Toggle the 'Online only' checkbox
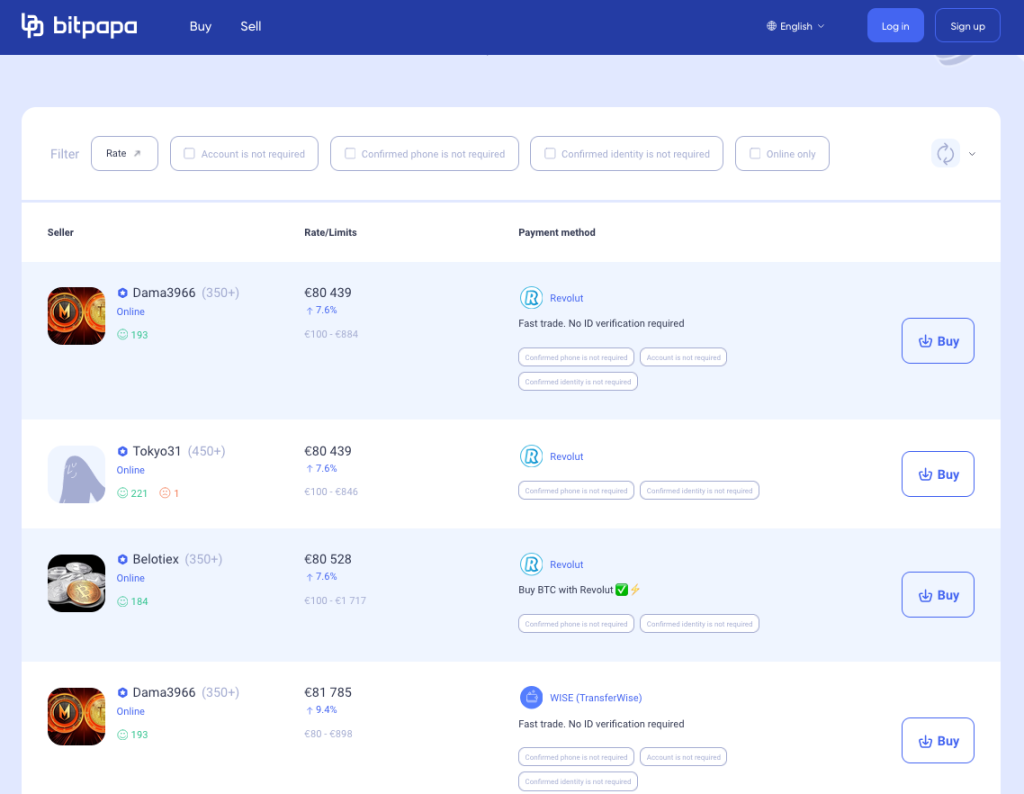The image size is (1024, 794). coord(755,154)
